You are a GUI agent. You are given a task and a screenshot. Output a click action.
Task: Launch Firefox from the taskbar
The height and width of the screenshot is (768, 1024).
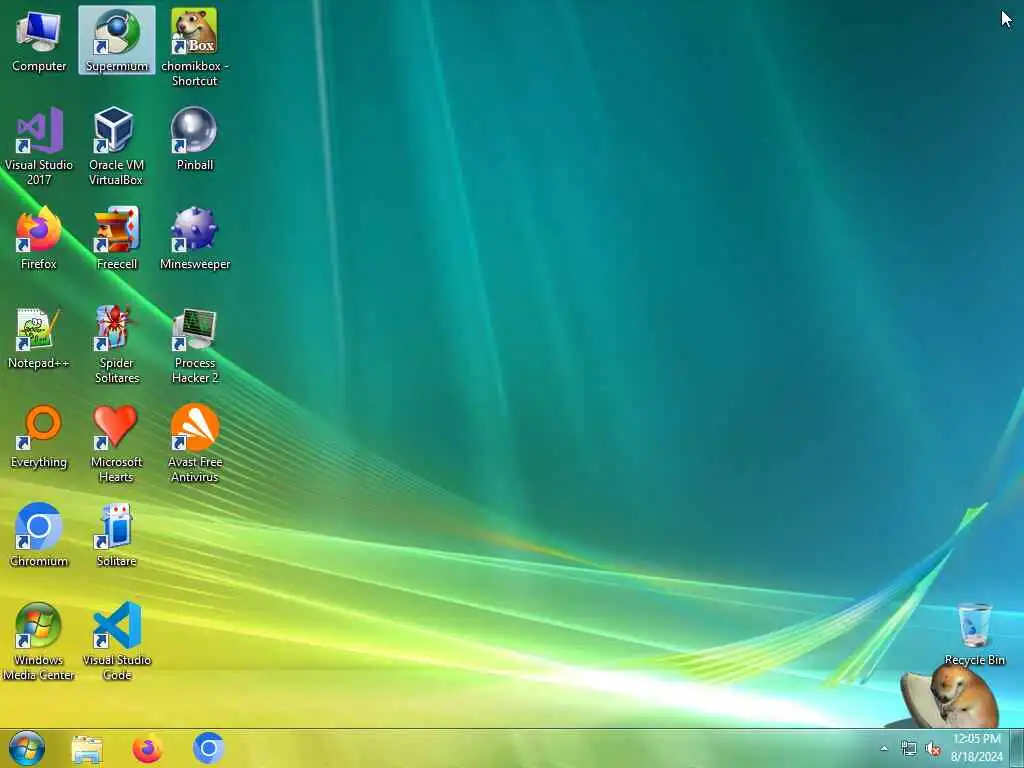(148, 749)
